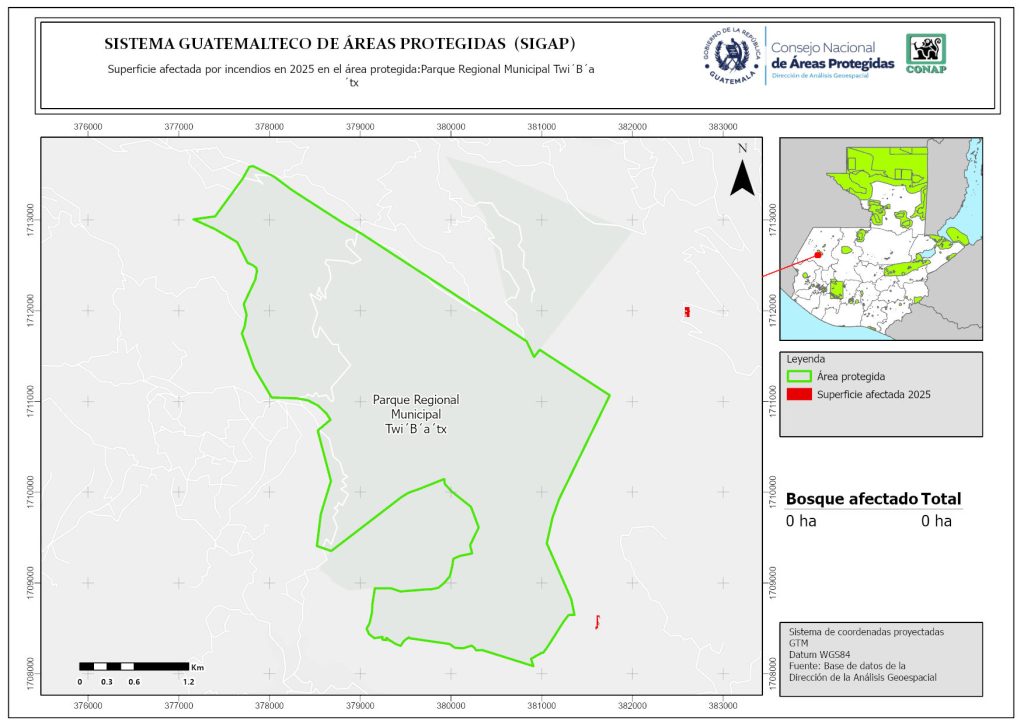Viewport: 1024px width, 724px height.
Task: Select the Bosque afectado column header
Action: point(851,500)
